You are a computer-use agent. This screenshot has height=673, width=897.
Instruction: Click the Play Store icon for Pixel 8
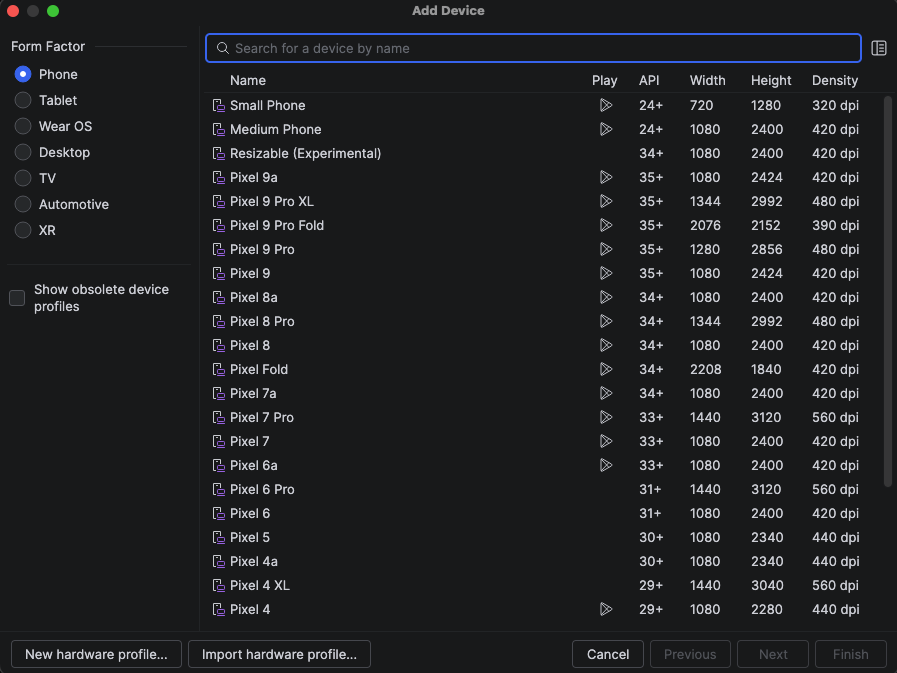pyautogui.click(x=606, y=346)
